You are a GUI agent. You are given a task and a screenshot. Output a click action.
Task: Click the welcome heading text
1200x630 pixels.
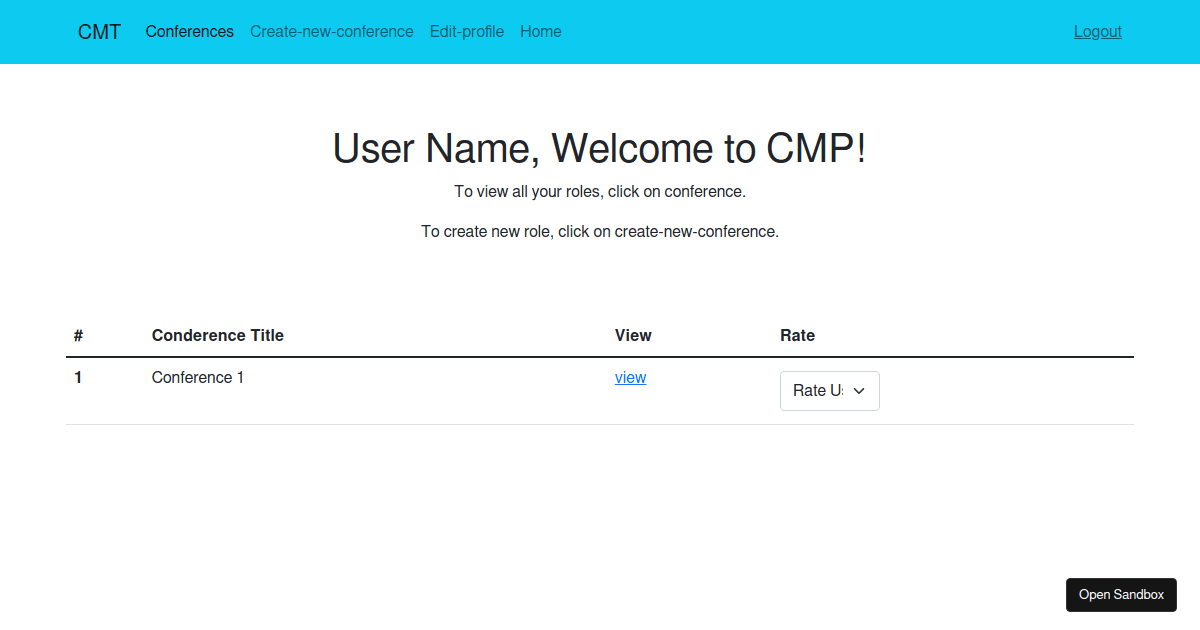tap(600, 148)
